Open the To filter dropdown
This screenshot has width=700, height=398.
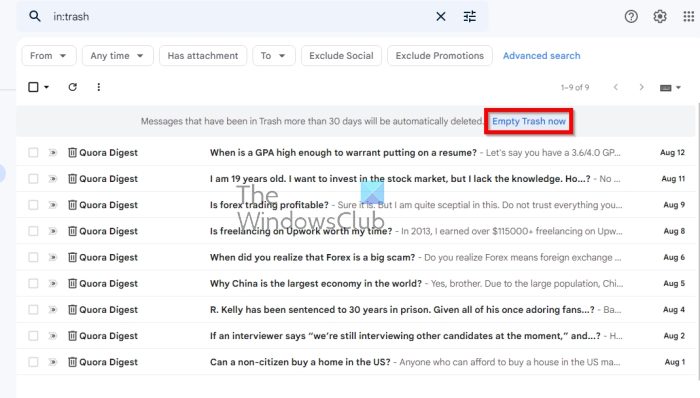(x=274, y=56)
